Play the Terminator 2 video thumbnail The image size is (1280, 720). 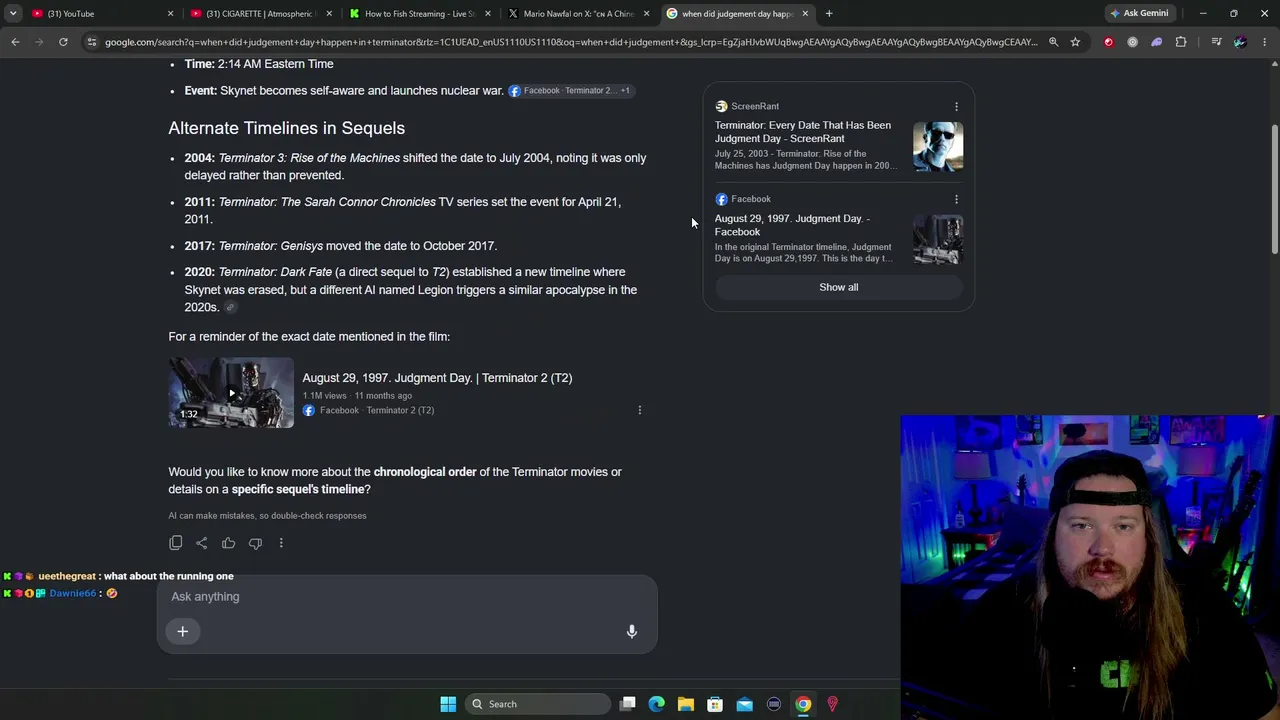pyautogui.click(x=231, y=393)
